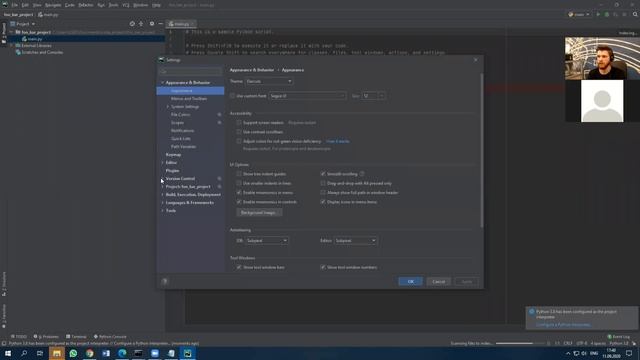Click the Run button in the main toolbar
The width and height of the screenshot is (640, 360).
(x=598, y=15)
